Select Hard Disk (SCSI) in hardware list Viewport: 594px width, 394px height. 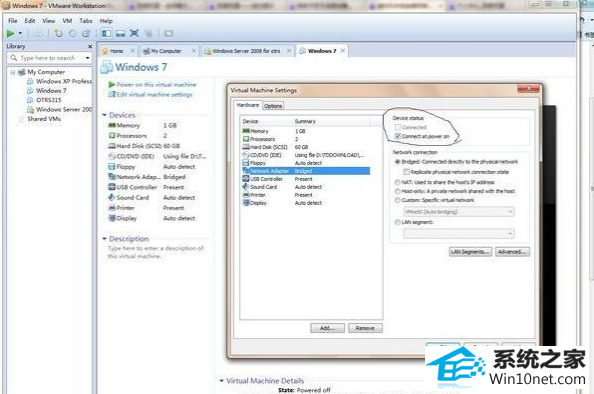click(306, 147)
